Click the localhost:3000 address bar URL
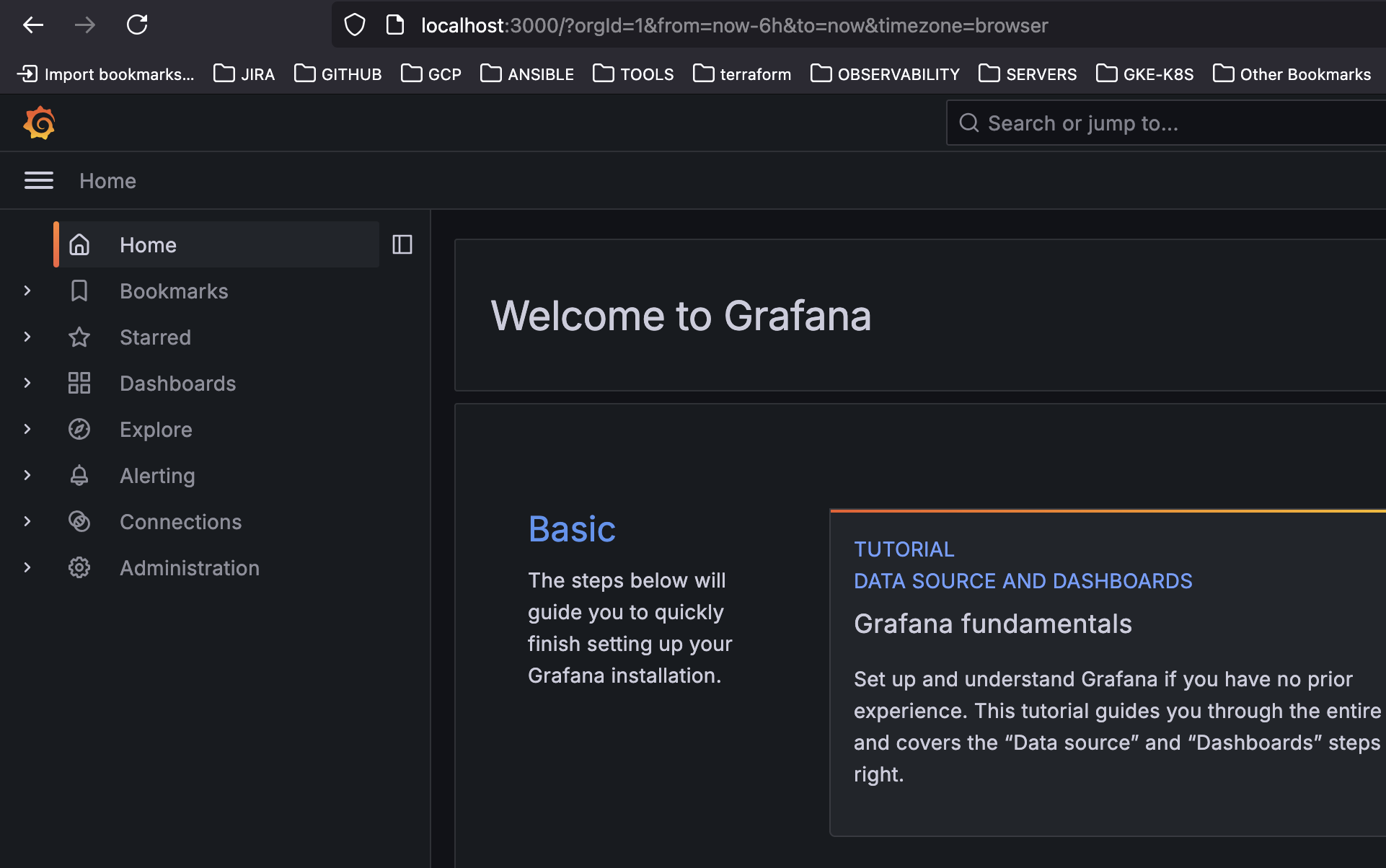The image size is (1386, 868). pos(735,26)
